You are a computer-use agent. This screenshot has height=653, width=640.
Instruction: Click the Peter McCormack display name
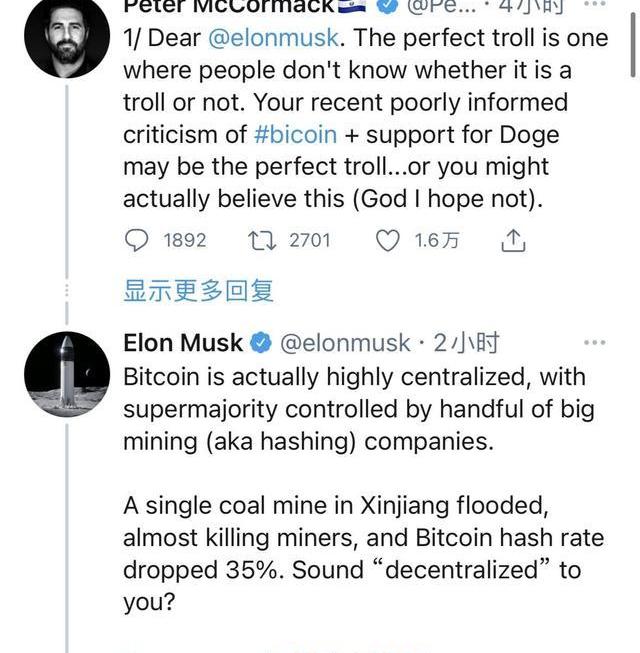[228, 7]
